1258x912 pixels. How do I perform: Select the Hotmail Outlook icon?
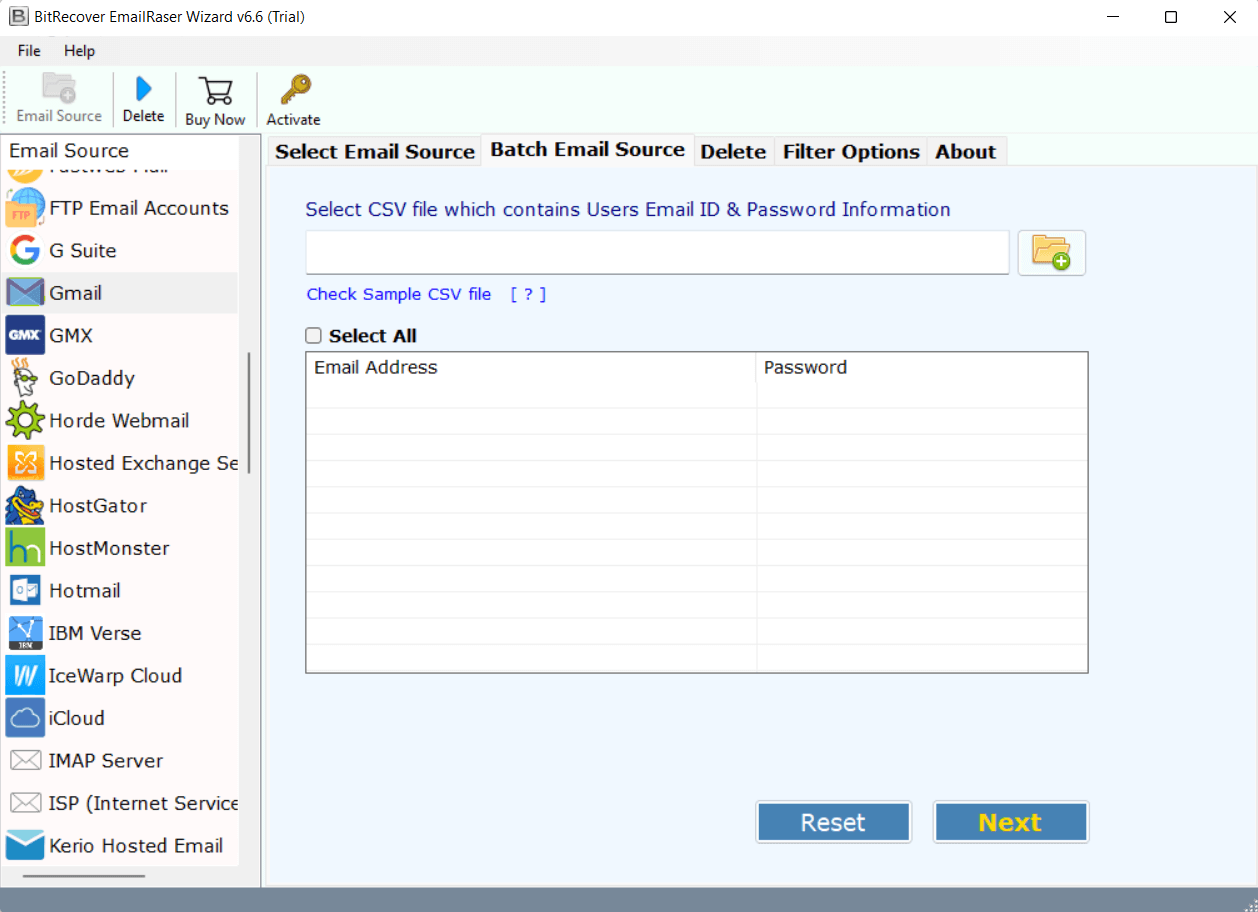tap(25, 590)
